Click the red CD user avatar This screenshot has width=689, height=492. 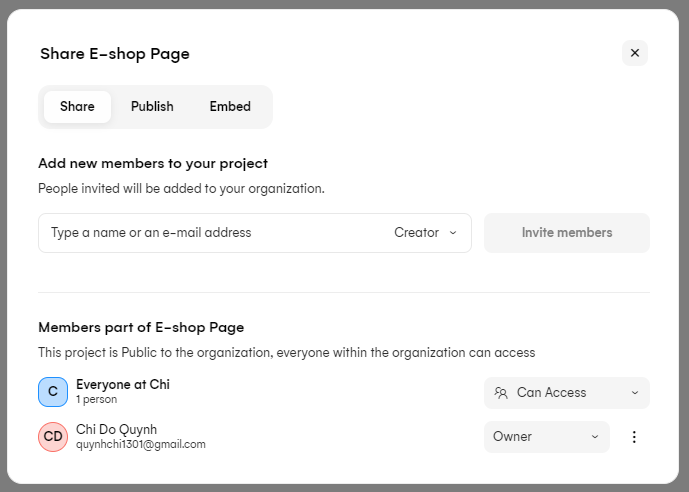pos(53,437)
